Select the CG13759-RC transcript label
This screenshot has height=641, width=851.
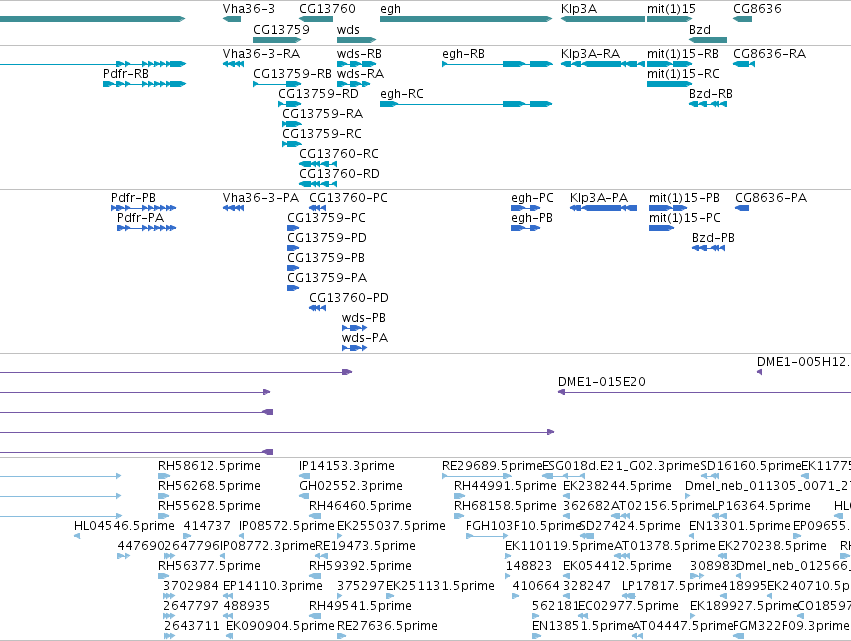(321, 134)
